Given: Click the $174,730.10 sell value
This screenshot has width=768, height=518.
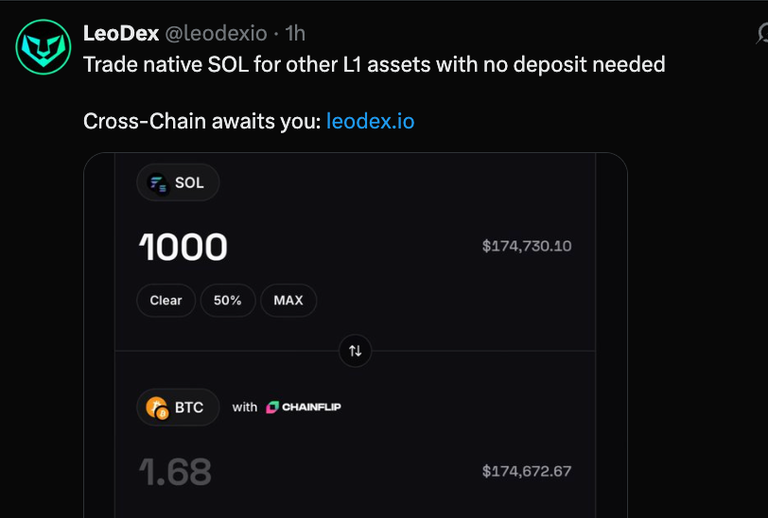Looking at the screenshot, I should tap(527, 246).
